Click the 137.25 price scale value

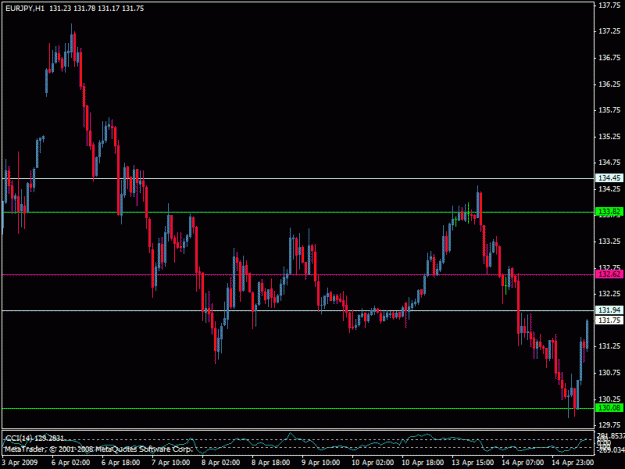click(x=609, y=31)
